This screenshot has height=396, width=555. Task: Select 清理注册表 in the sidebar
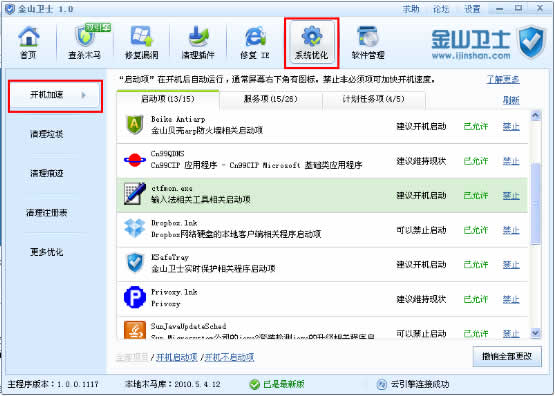pyautogui.click(x=47, y=213)
